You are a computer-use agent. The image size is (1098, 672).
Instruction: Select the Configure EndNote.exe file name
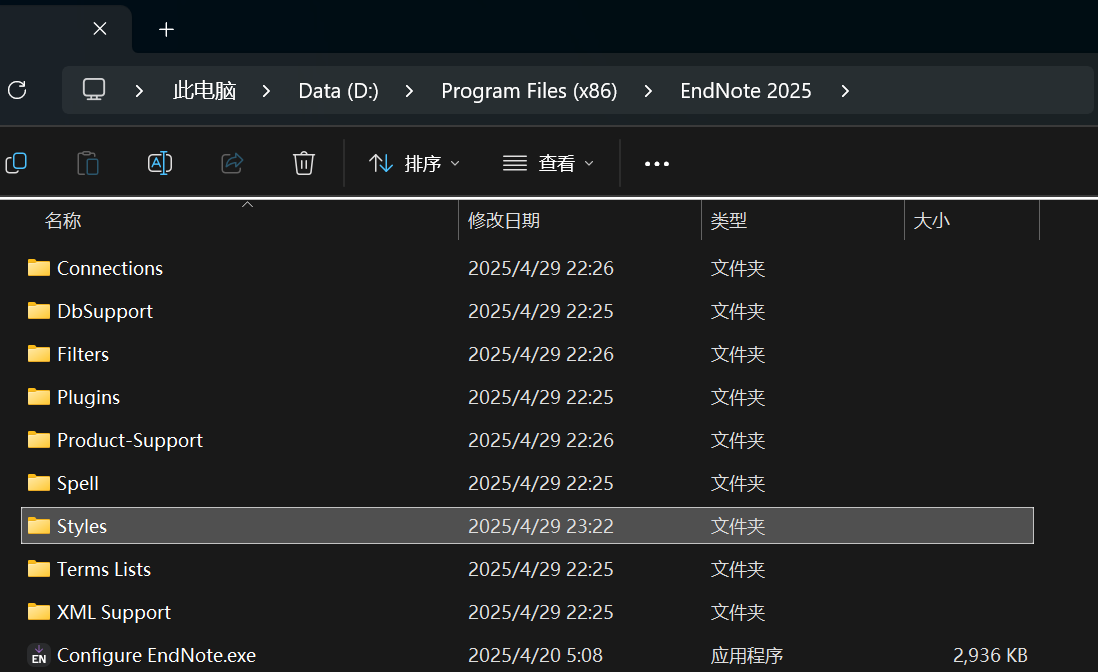coord(157,656)
